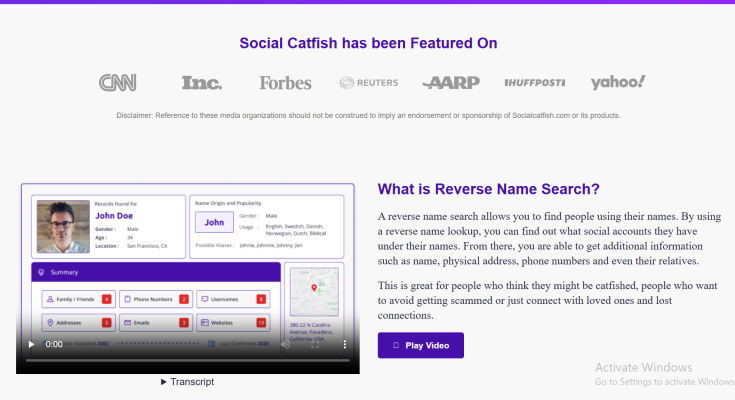Click the HuffPost logo
This screenshot has height=400, width=735.
click(535, 83)
